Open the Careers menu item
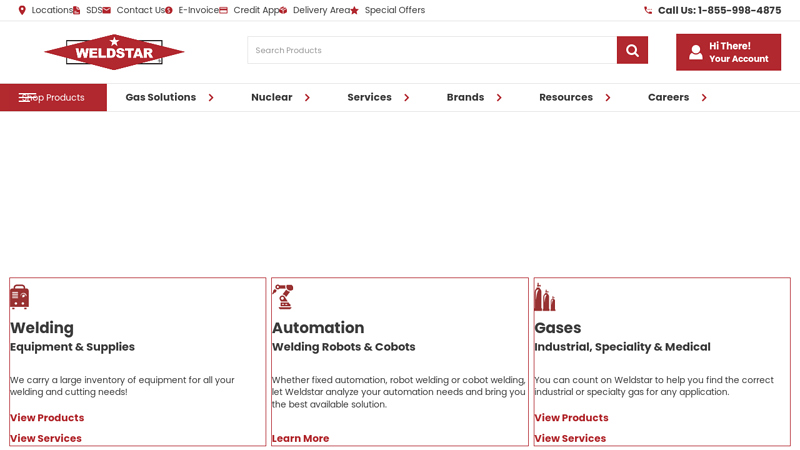The image size is (800, 450). click(668, 97)
